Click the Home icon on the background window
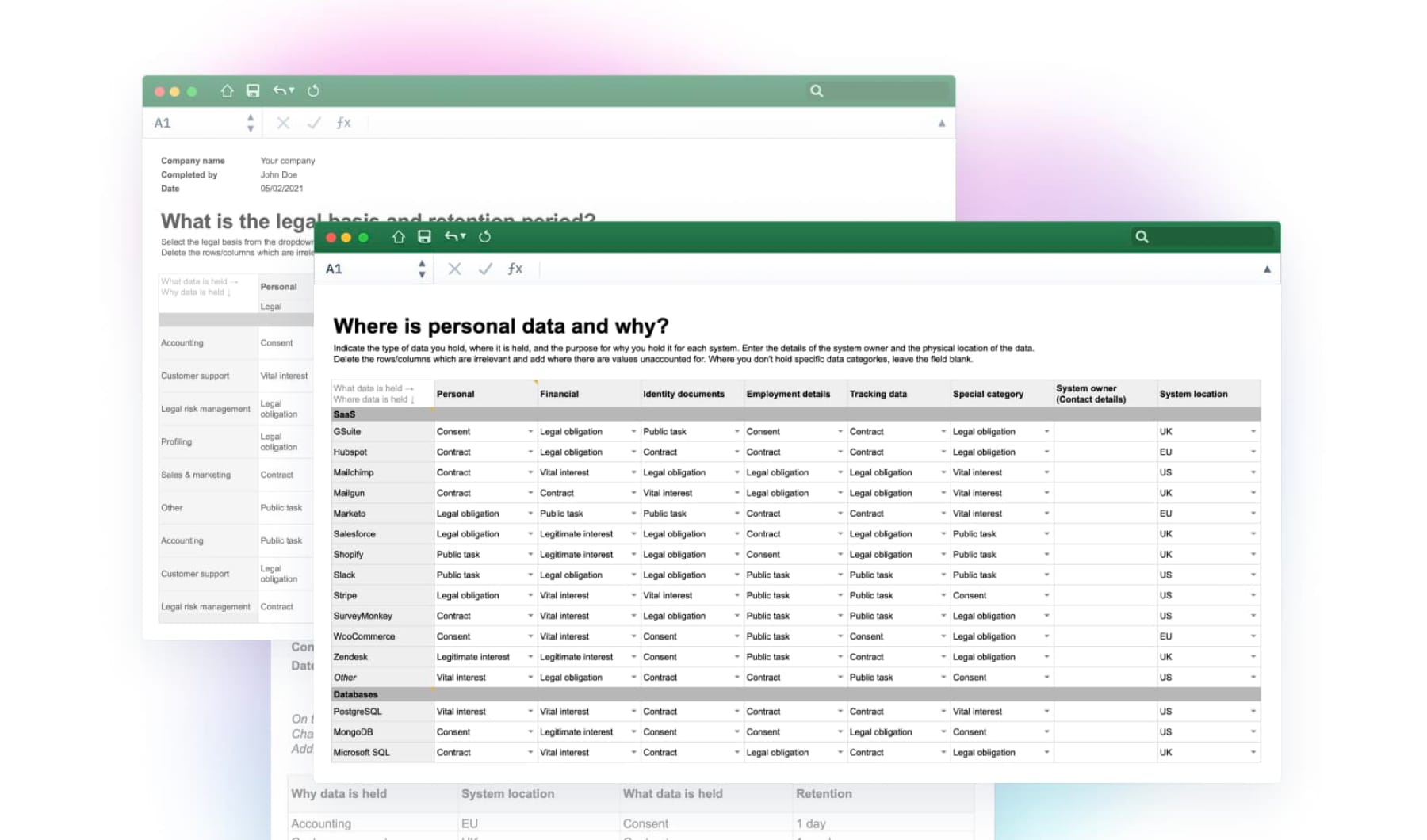Viewport: 1427px width, 840px height. 227,91
